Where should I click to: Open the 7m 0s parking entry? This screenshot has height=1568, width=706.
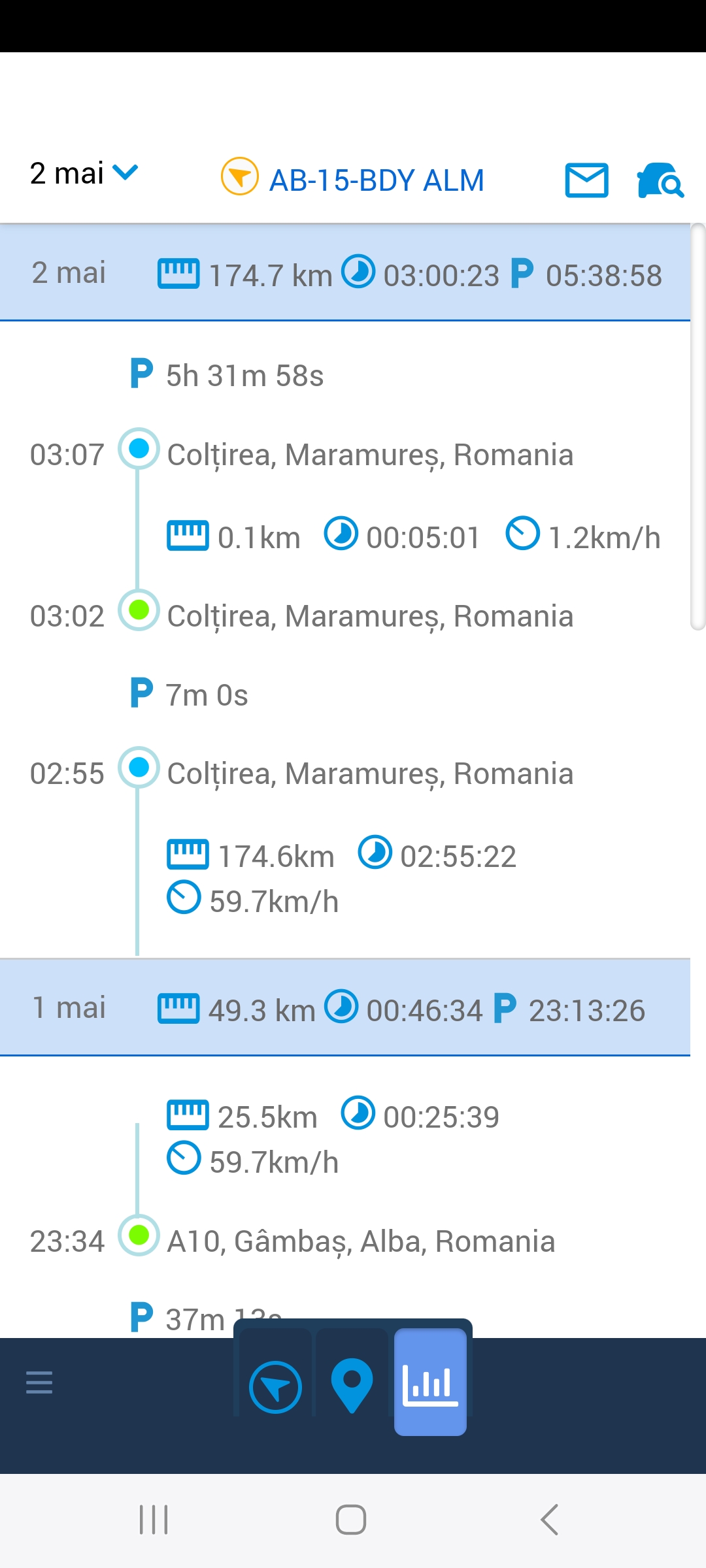(x=206, y=695)
